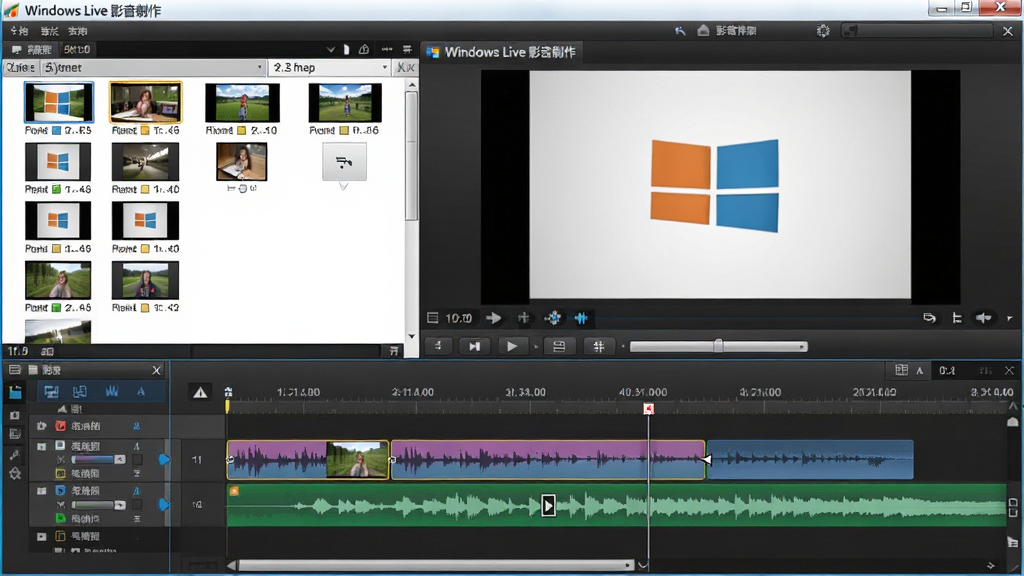Viewport: 1024px width, 576px height.
Task: Click the speaker volume icon under the preview
Action: pyautogui.click(x=984, y=318)
